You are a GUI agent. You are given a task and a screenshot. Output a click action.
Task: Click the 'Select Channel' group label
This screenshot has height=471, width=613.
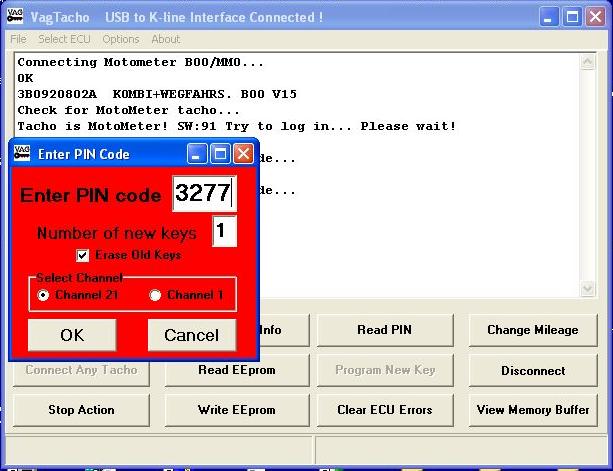79,278
